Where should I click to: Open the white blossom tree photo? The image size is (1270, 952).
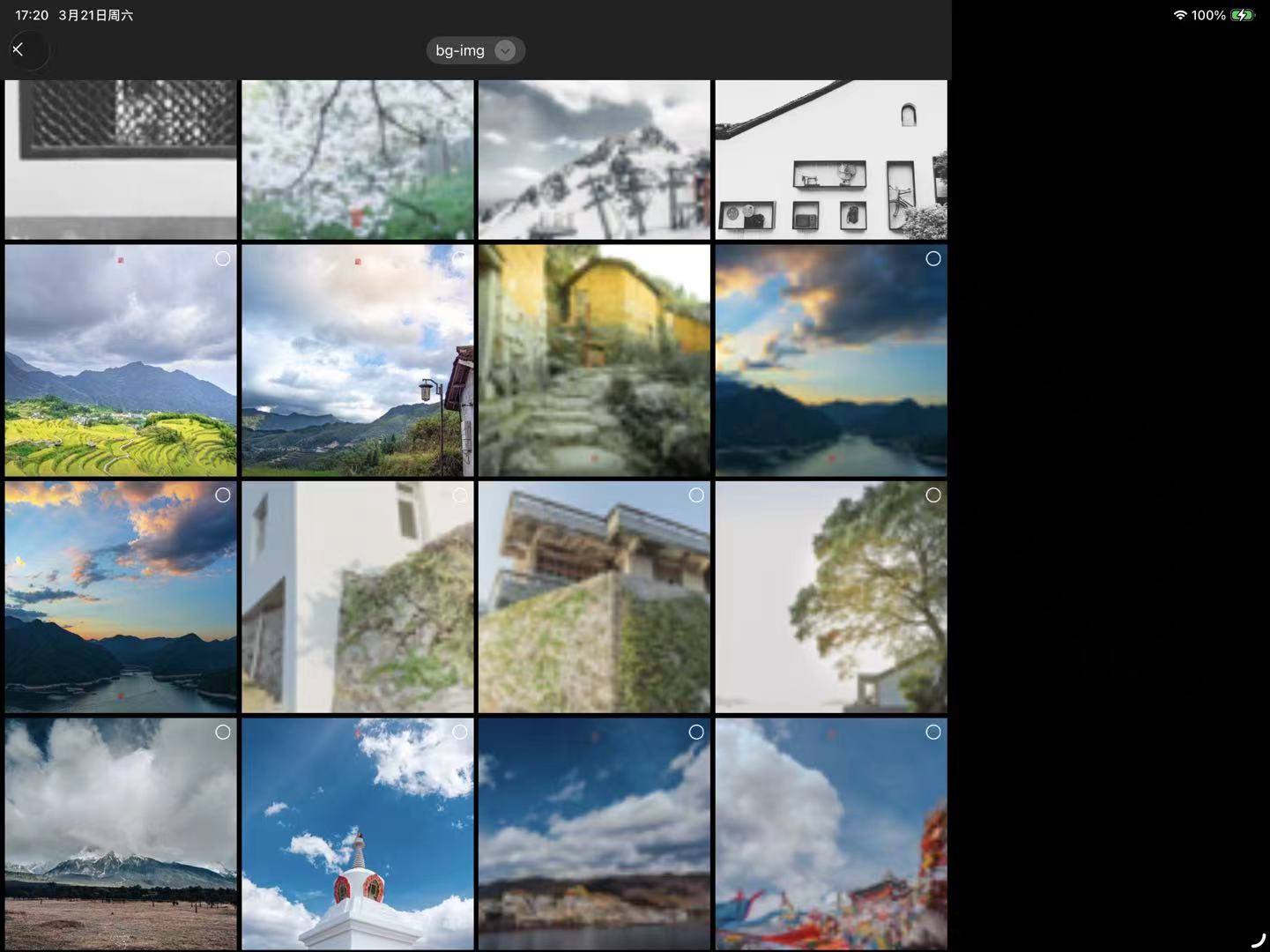[x=357, y=160]
